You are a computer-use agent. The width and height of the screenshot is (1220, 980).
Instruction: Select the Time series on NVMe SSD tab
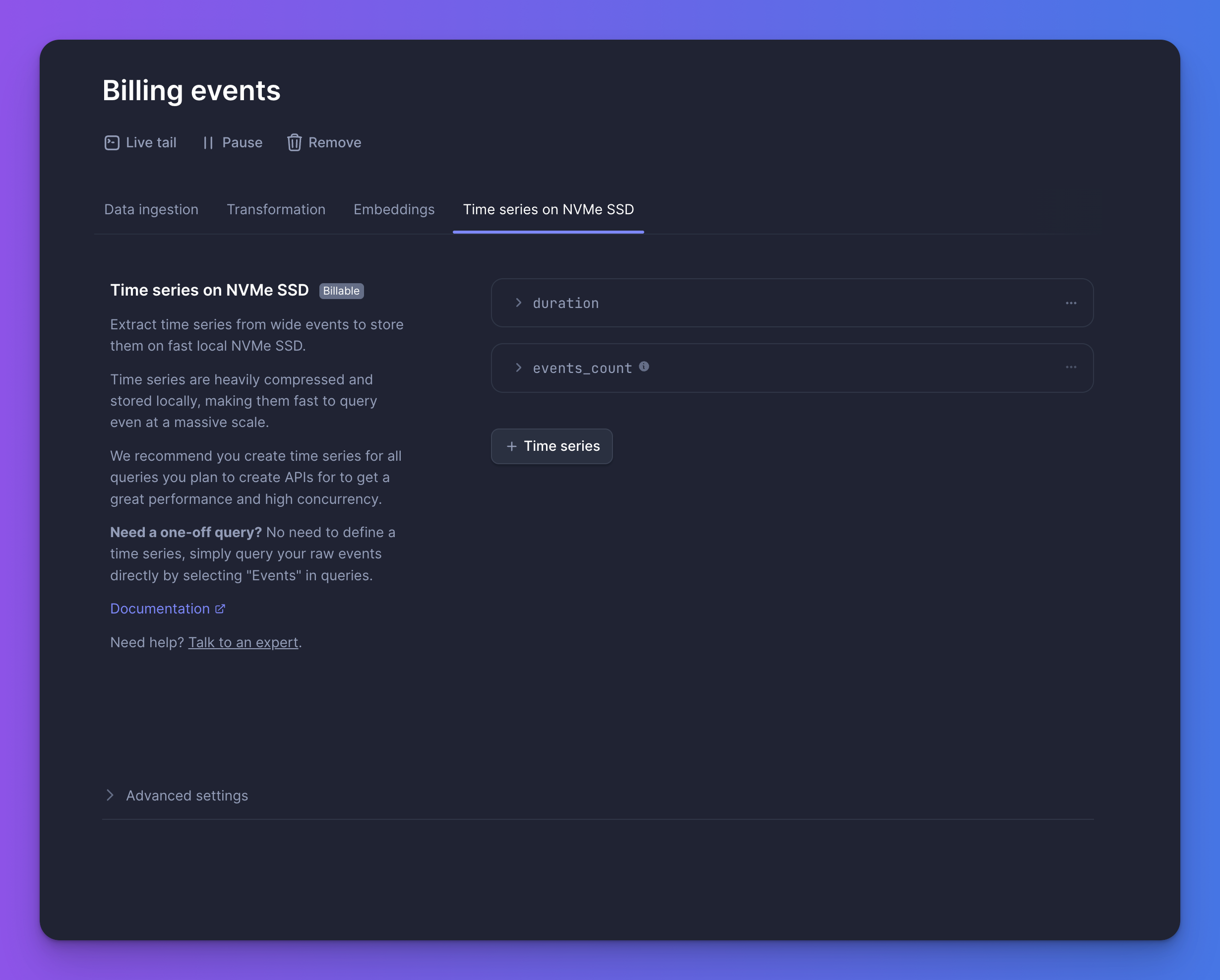tap(549, 209)
